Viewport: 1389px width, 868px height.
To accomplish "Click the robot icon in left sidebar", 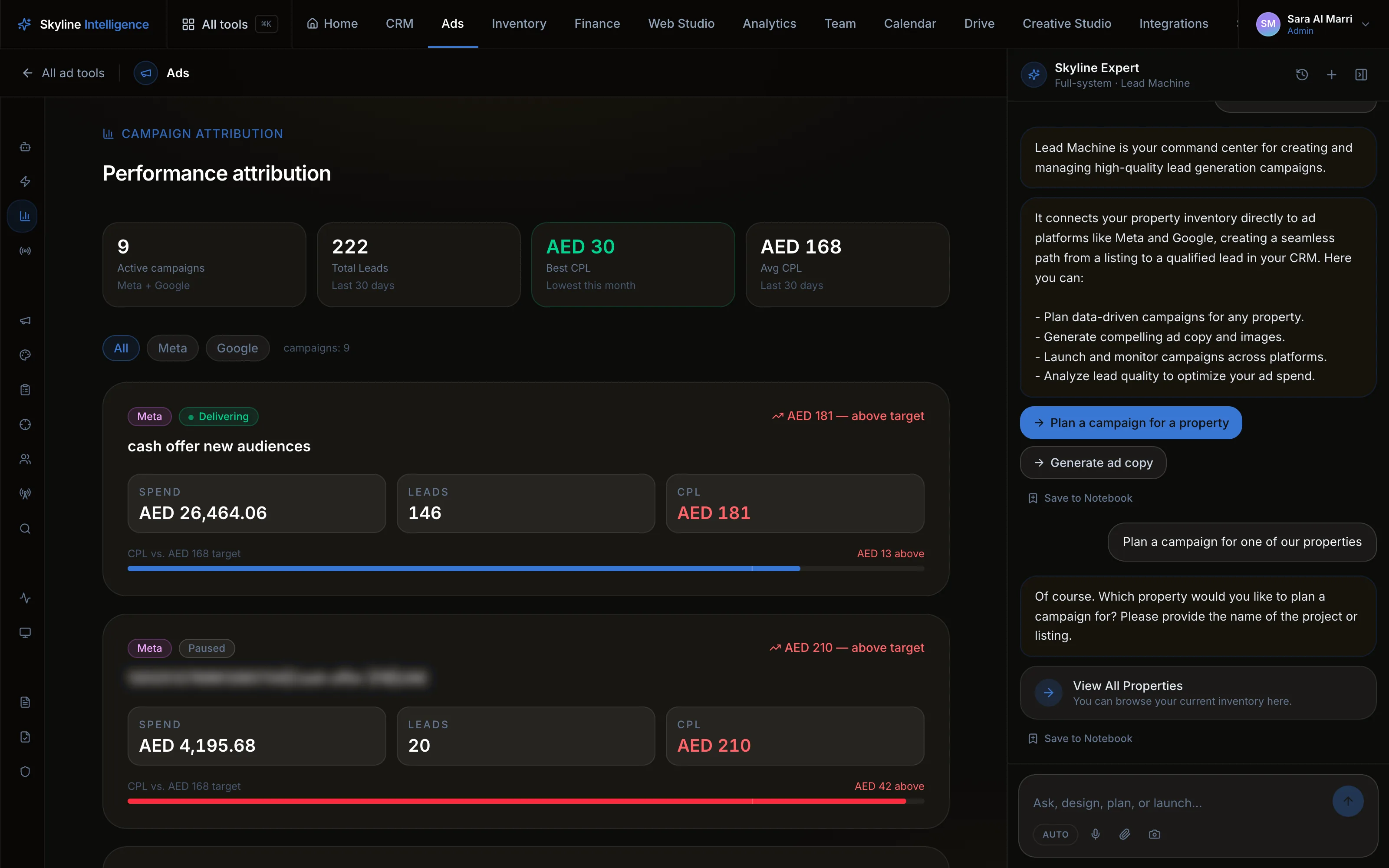I will coord(25,147).
